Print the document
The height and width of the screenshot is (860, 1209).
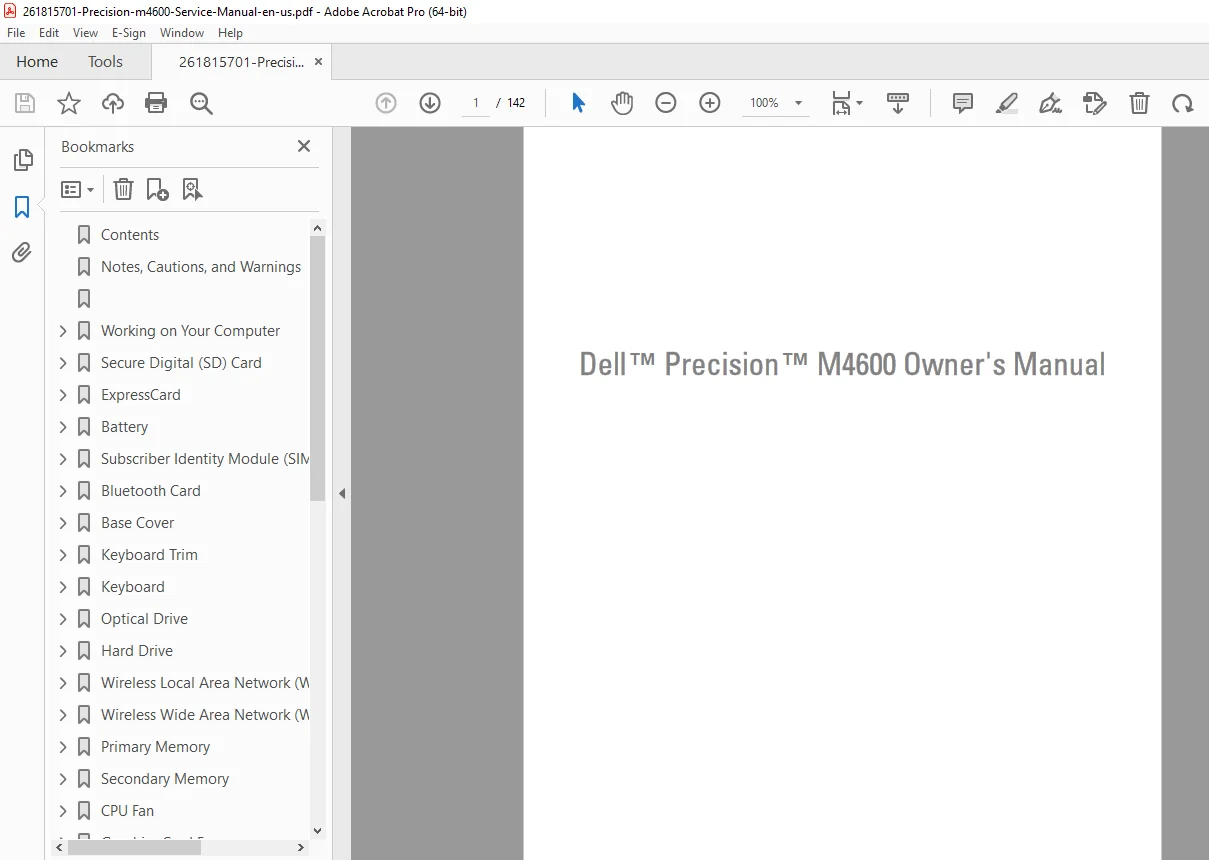coord(156,103)
